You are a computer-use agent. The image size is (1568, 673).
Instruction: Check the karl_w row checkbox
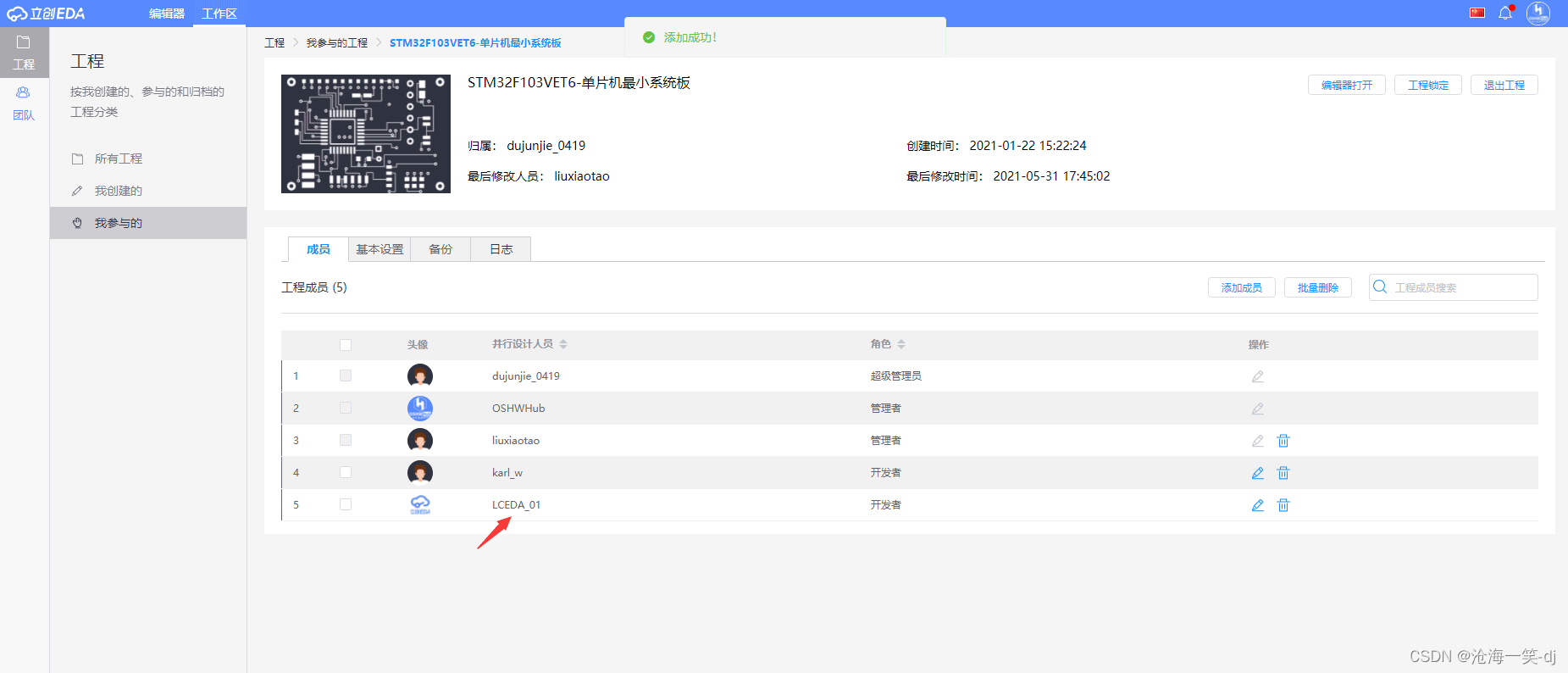346,472
